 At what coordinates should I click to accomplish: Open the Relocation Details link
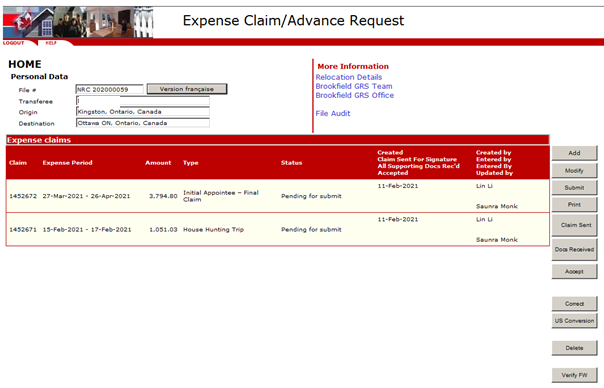pos(349,77)
